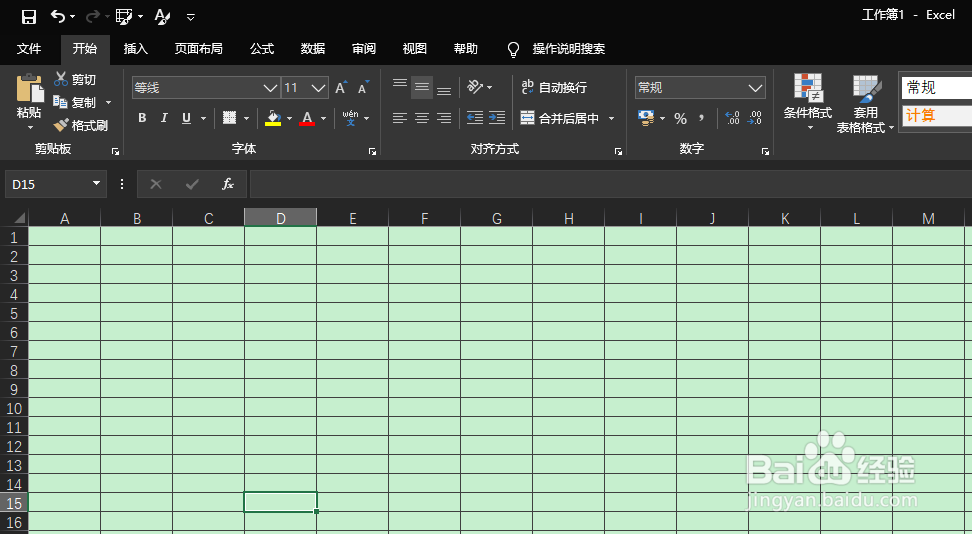The image size is (972, 534).
Task: Open the Font group dialog launcher
Action: [373, 151]
